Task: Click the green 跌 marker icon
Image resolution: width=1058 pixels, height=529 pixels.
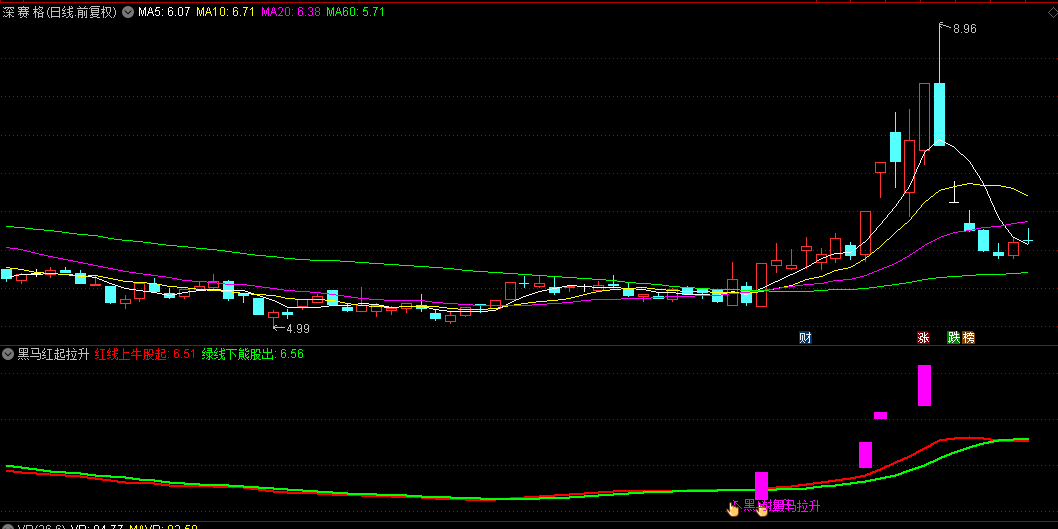Action: 953,337
